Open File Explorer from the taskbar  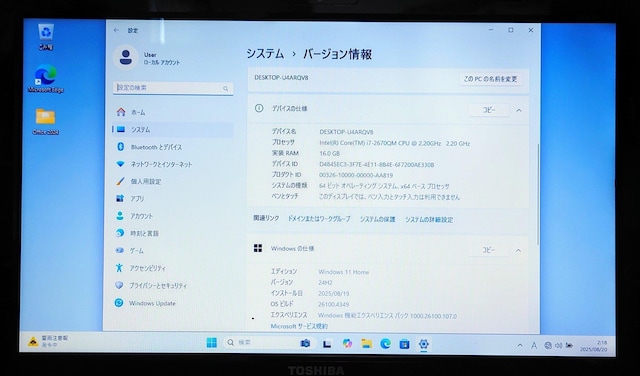point(367,344)
